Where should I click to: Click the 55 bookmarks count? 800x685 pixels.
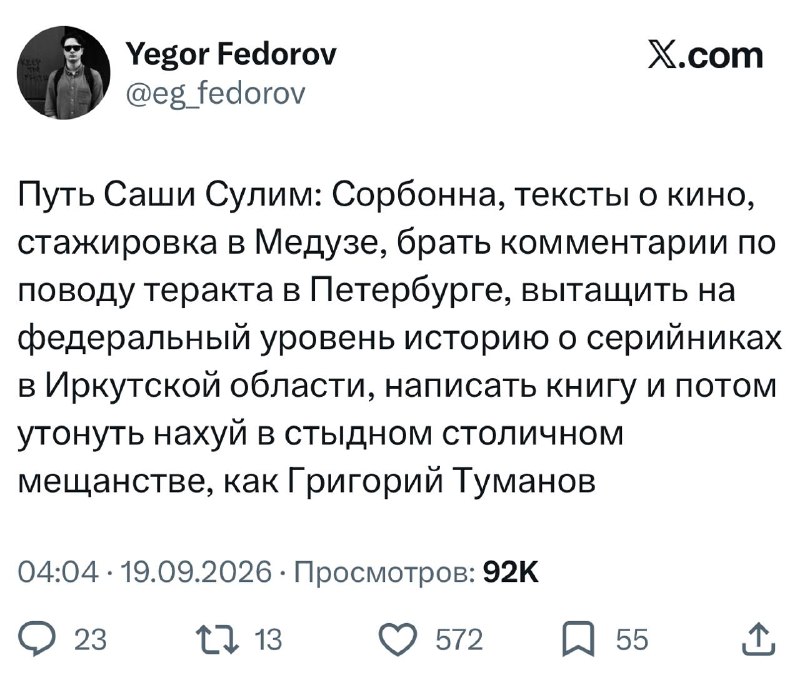coord(632,640)
